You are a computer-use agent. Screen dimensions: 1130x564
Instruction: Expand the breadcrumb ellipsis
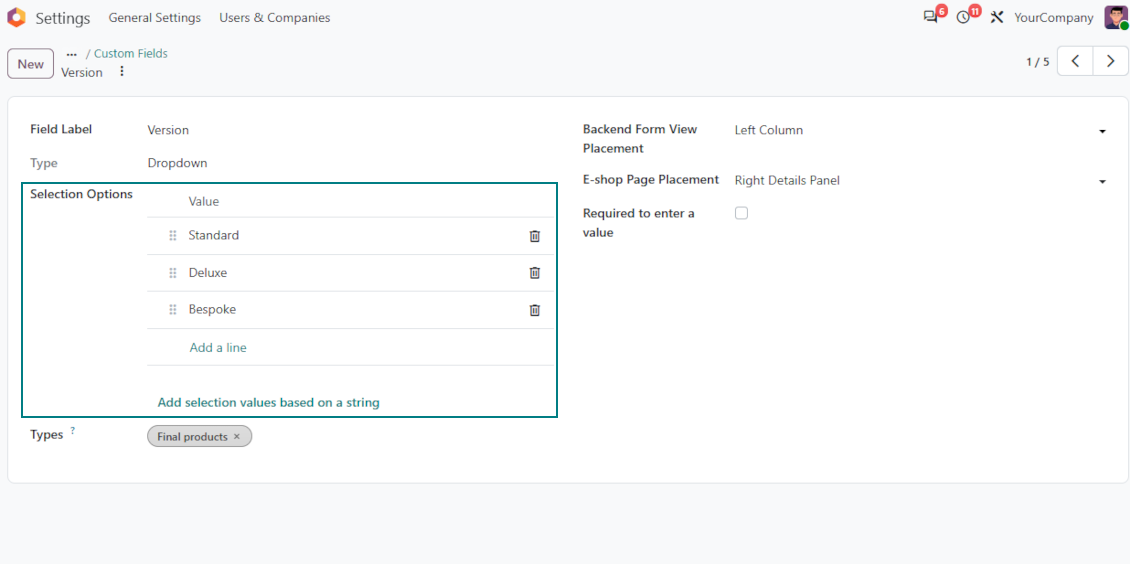click(71, 54)
